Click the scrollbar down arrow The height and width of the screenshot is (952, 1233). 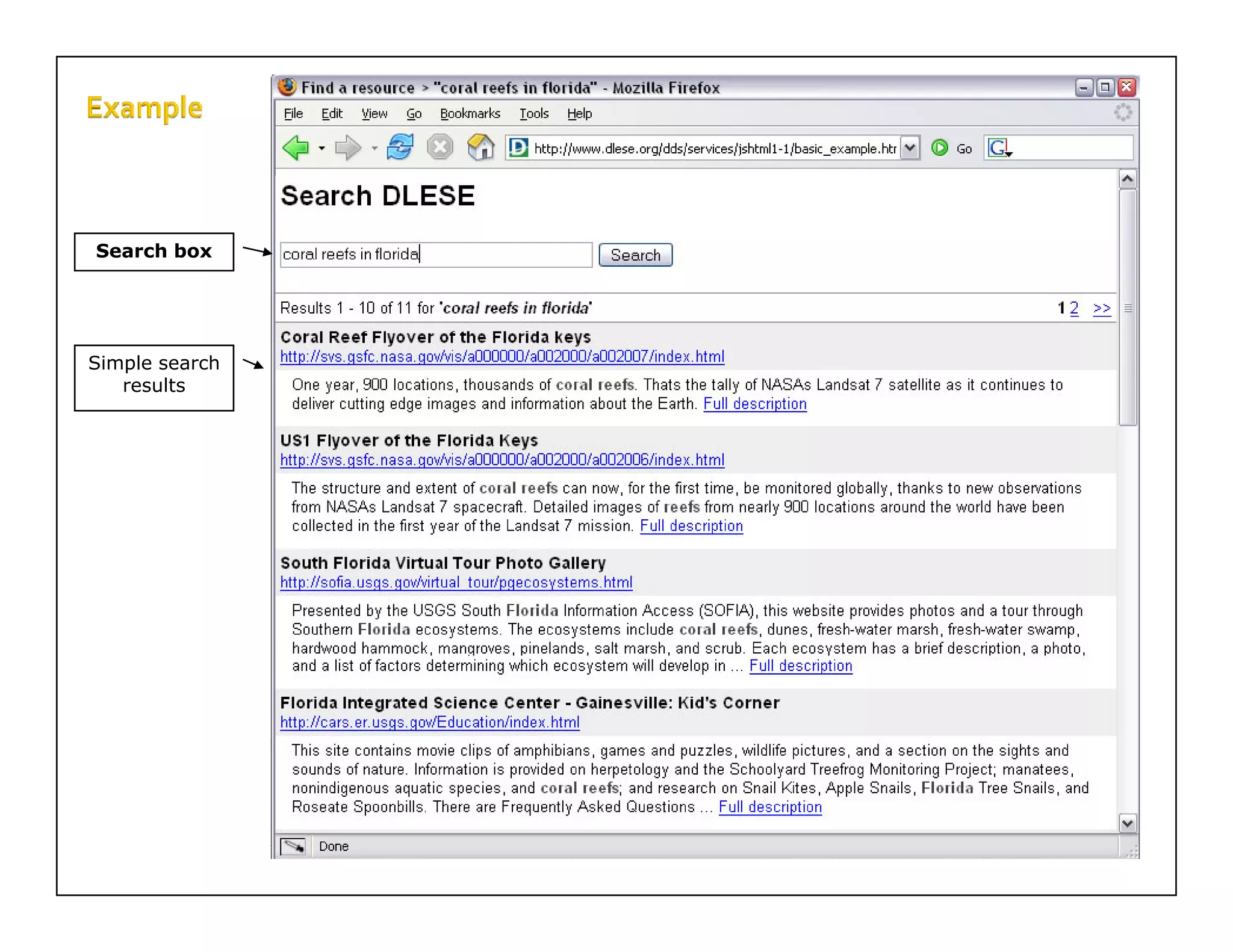coord(1128,823)
